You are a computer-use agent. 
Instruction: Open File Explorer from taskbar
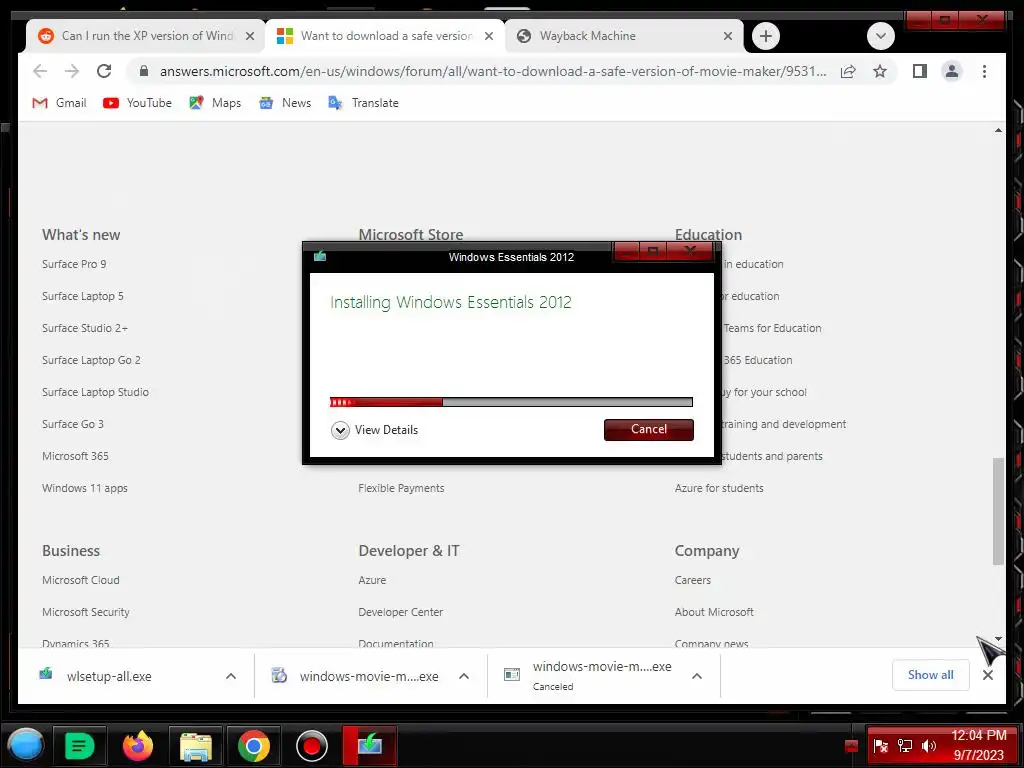(195, 745)
